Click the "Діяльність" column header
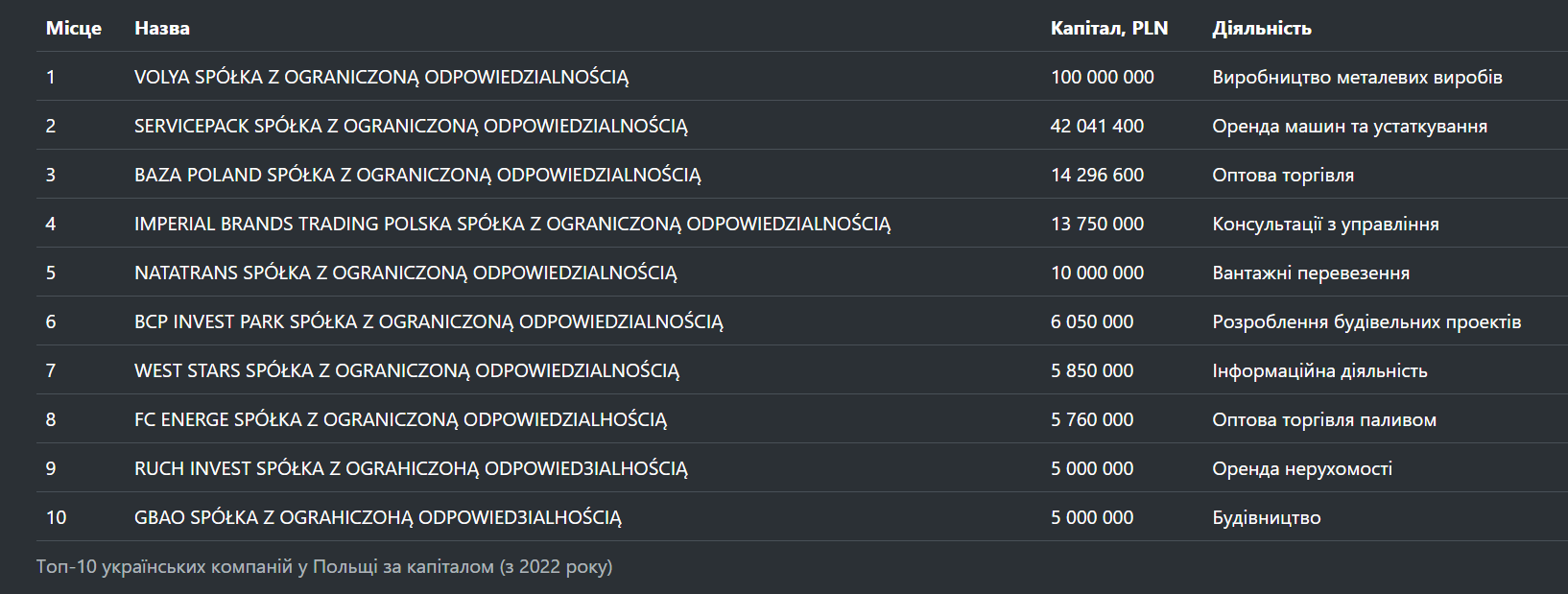The height and width of the screenshot is (594, 1568). coord(1262,28)
